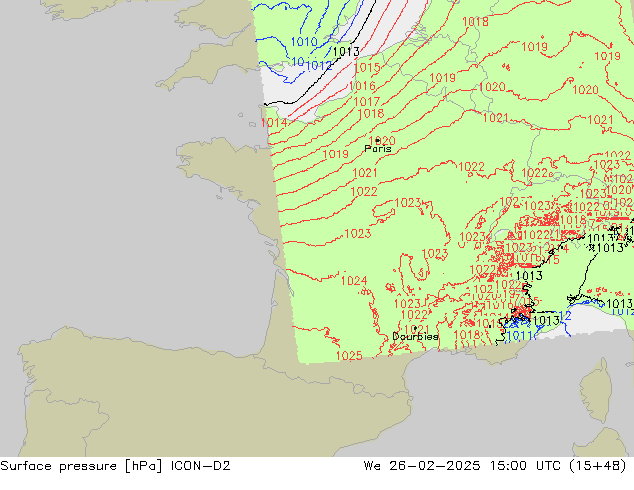This screenshot has height=490, width=634.
Task: Click the black 1013 label beside blue 1010
Action: [346, 52]
